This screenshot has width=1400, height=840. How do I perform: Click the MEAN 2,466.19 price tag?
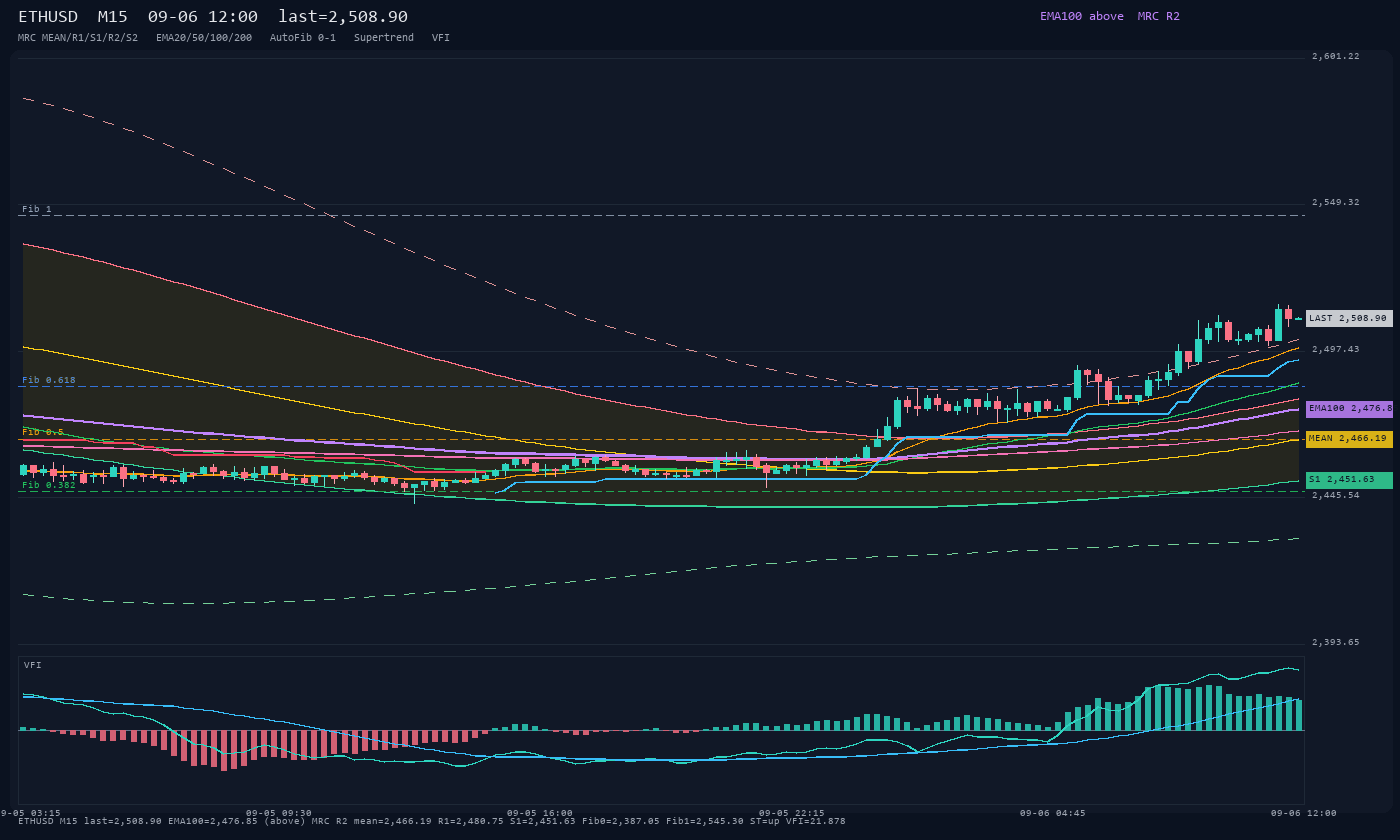tap(1349, 439)
